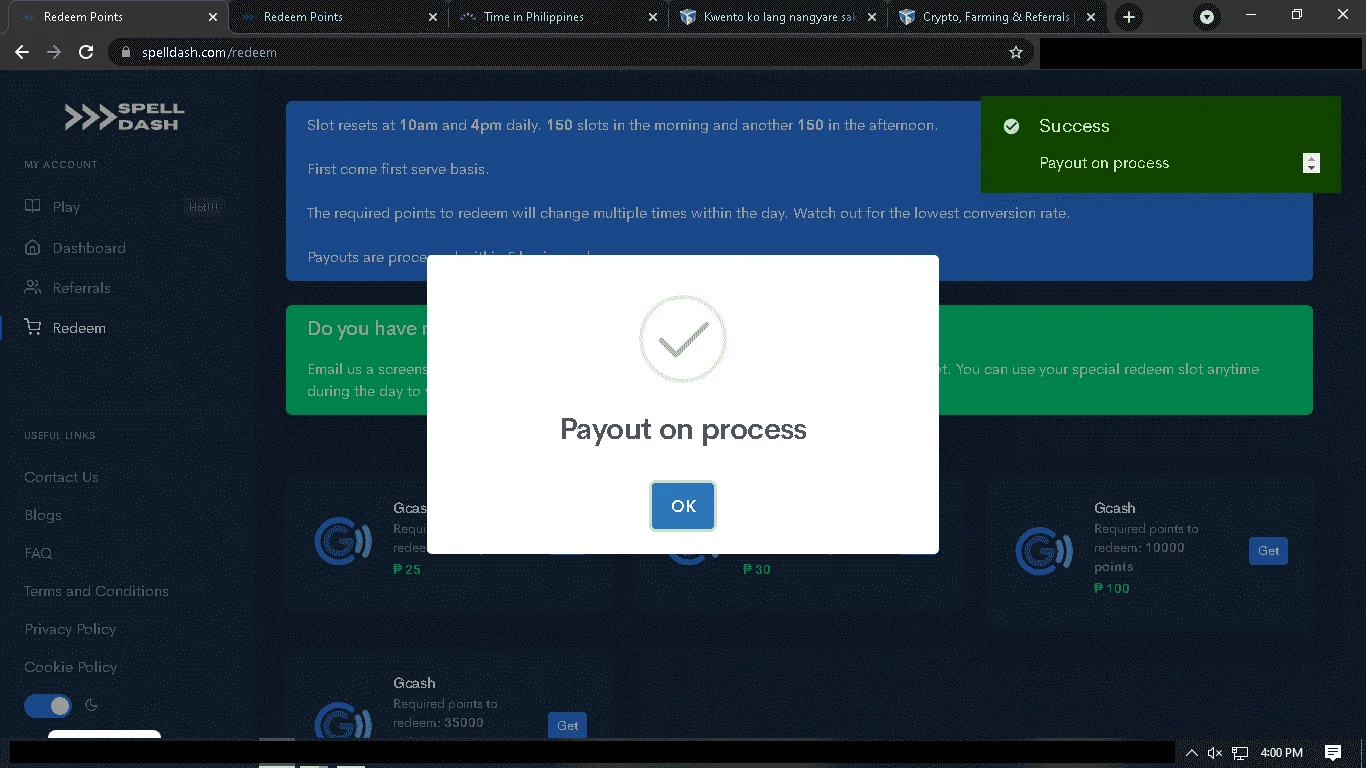The image size is (1366, 768).
Task: Open the Blogs link
Action: point(43,515)
